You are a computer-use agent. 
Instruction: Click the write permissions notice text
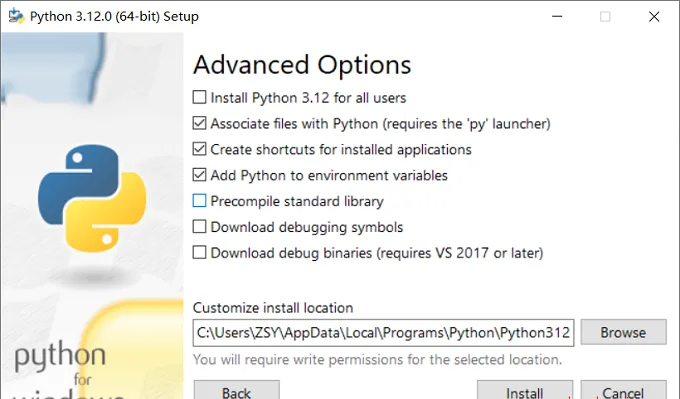377,360
